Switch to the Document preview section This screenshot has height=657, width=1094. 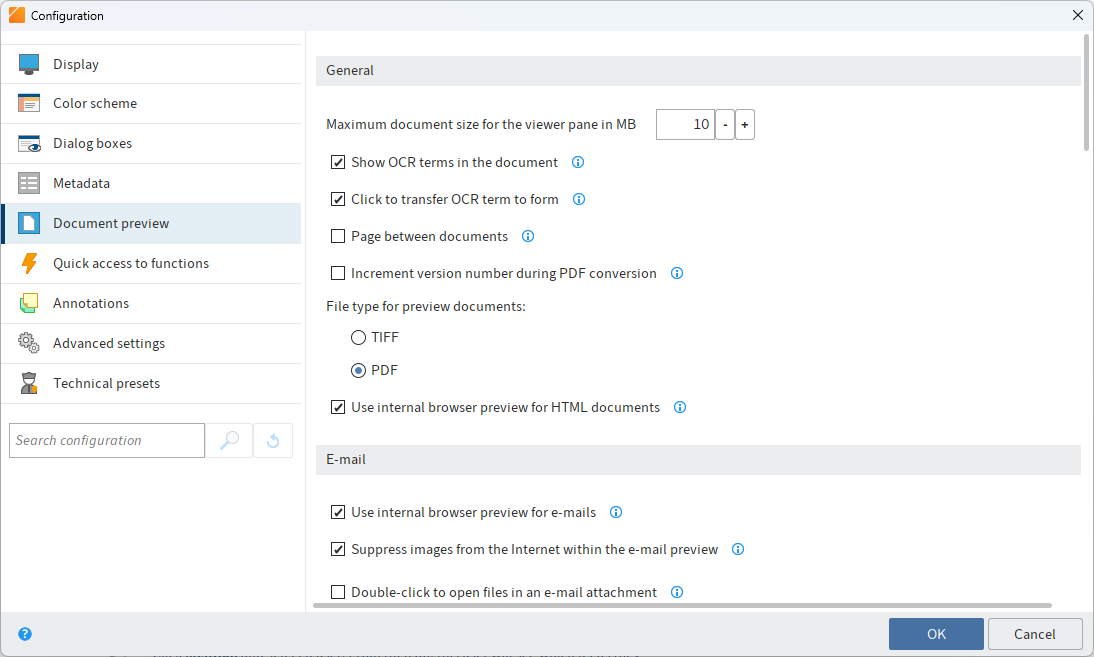pos(29,223)
